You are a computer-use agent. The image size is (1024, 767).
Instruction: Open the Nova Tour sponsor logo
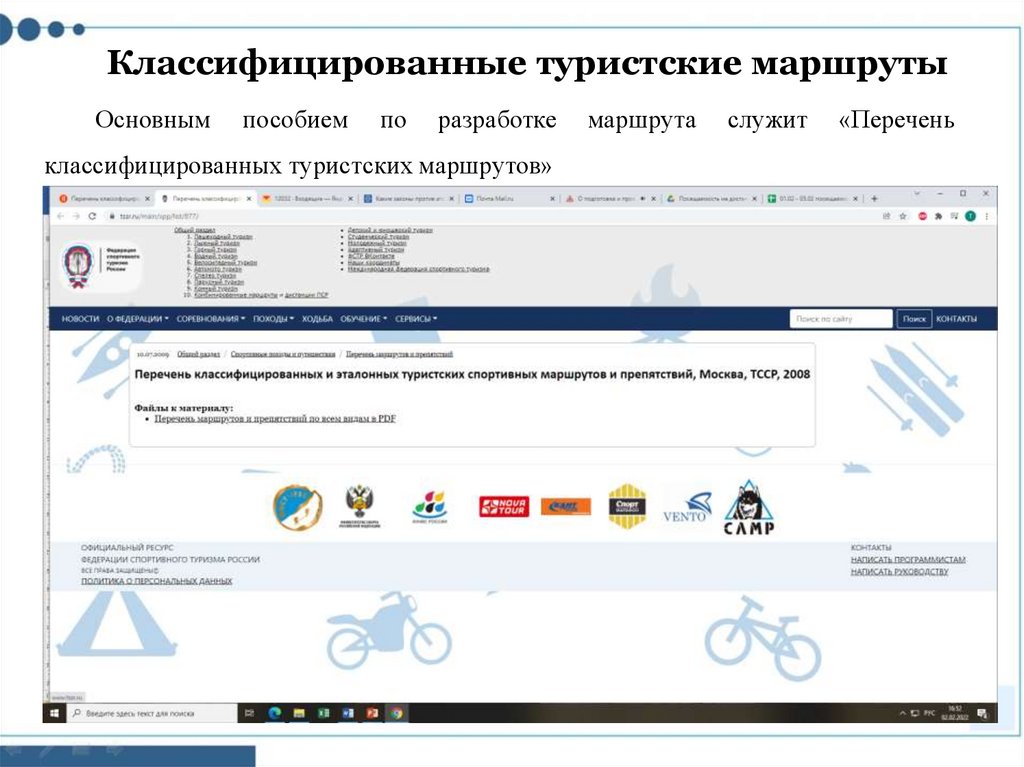pos(503,507)
